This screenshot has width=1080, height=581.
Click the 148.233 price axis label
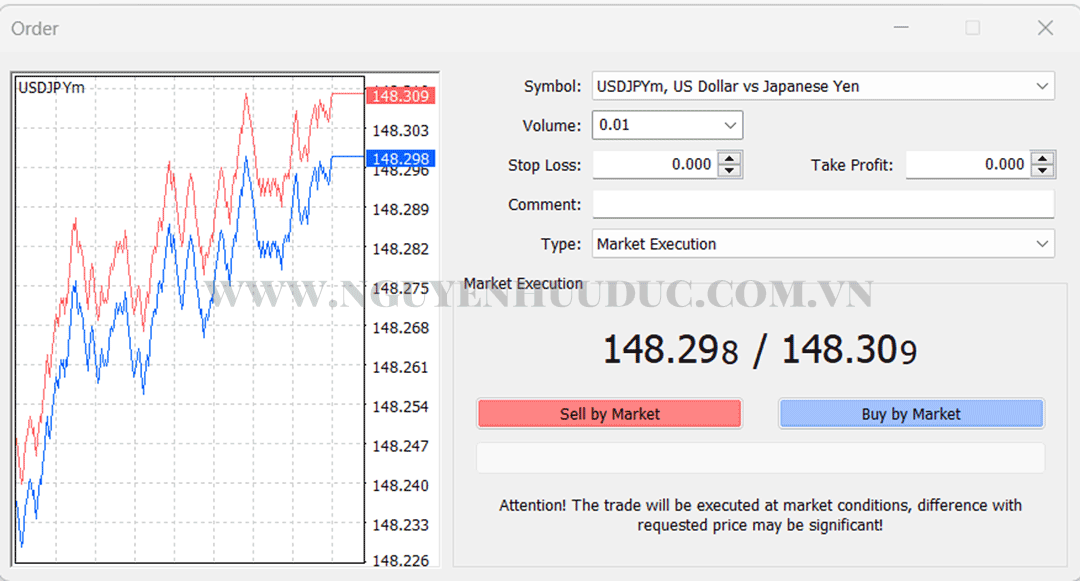(400, 525)
